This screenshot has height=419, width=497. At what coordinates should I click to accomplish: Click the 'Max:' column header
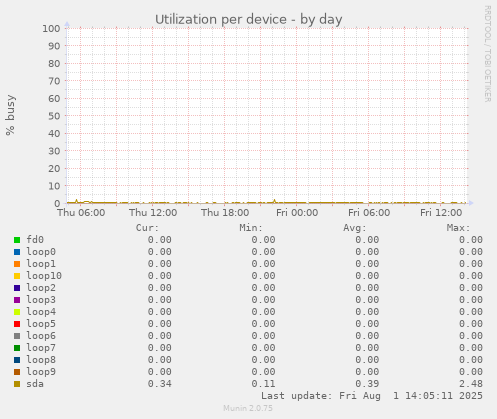[458, 228]
